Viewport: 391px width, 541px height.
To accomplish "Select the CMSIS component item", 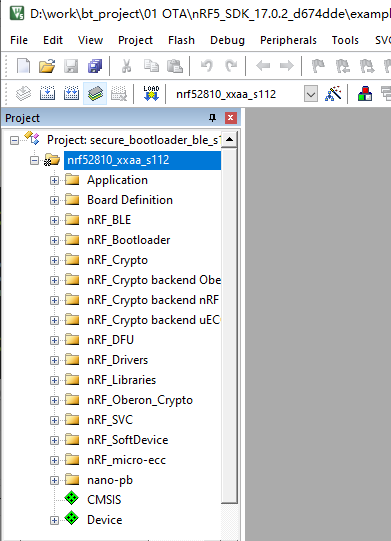I will (104, 500).
